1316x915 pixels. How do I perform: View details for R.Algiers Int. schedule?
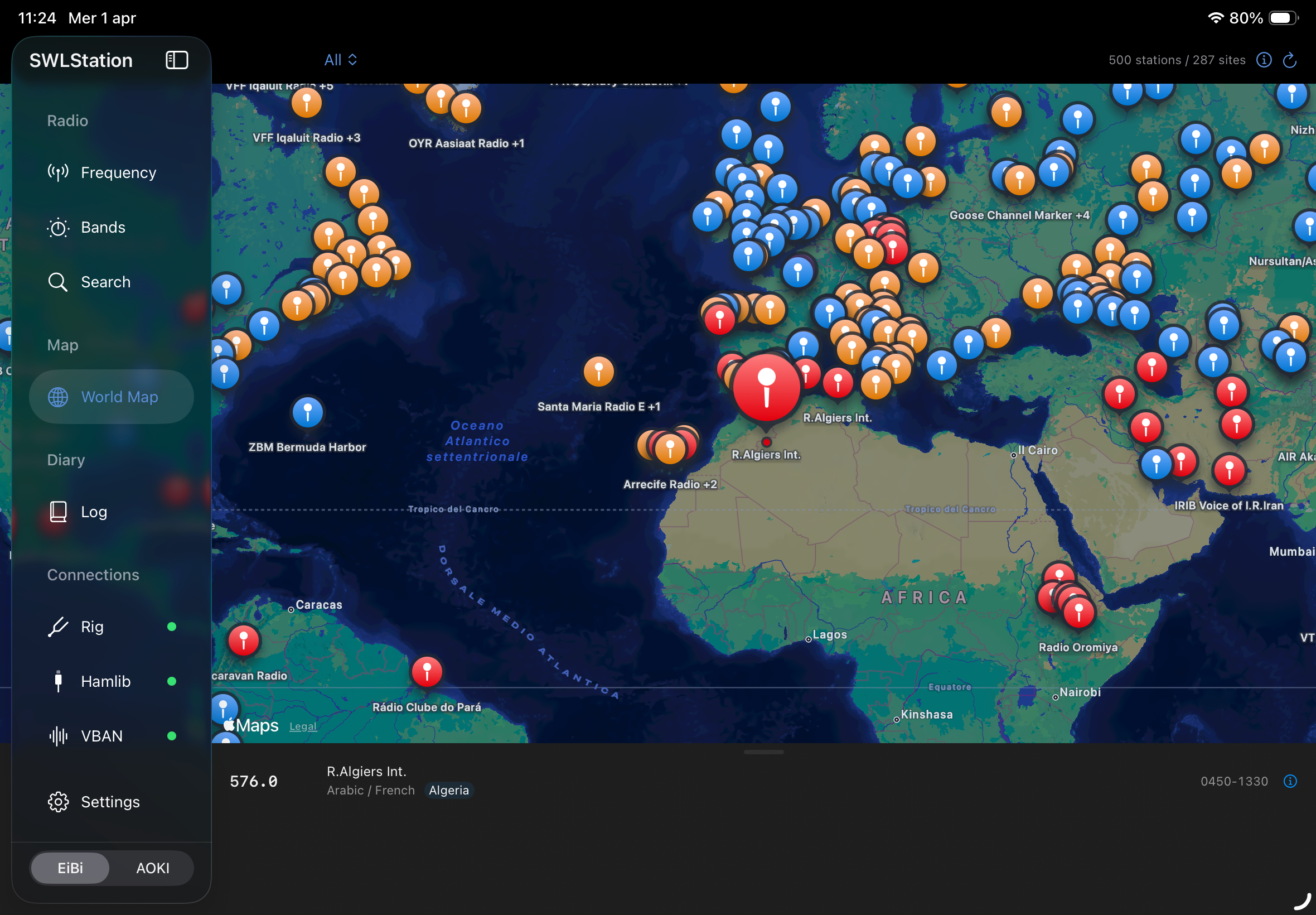[1290, 781]
